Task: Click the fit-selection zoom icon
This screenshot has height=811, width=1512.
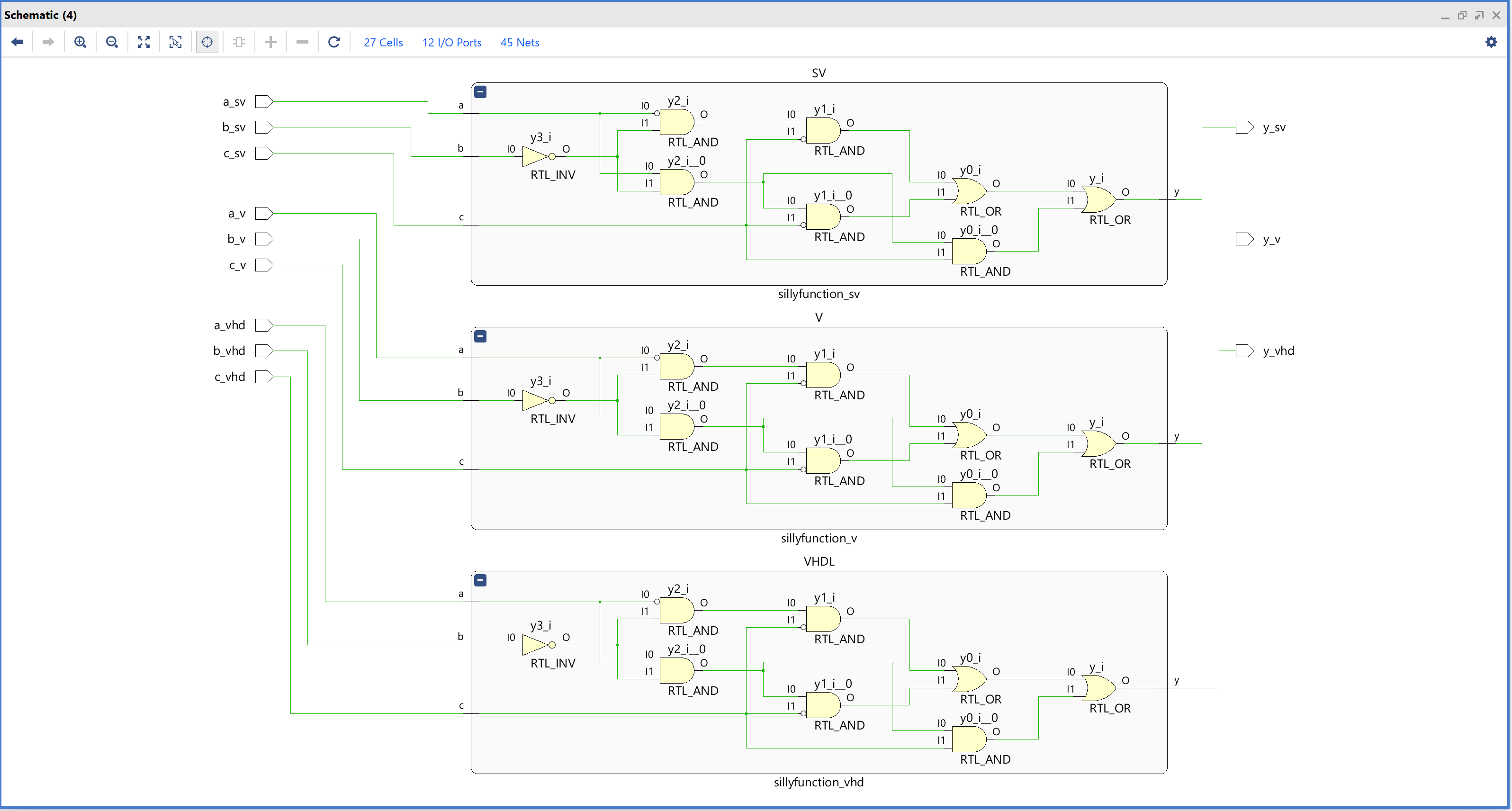Action: click(175, 42)
